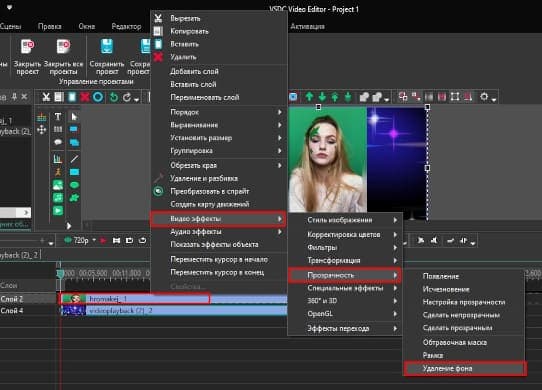The width and height of the screenshot is (542, 390).
Task: Select the green add audio music-note tool
Action: point(58,197)
